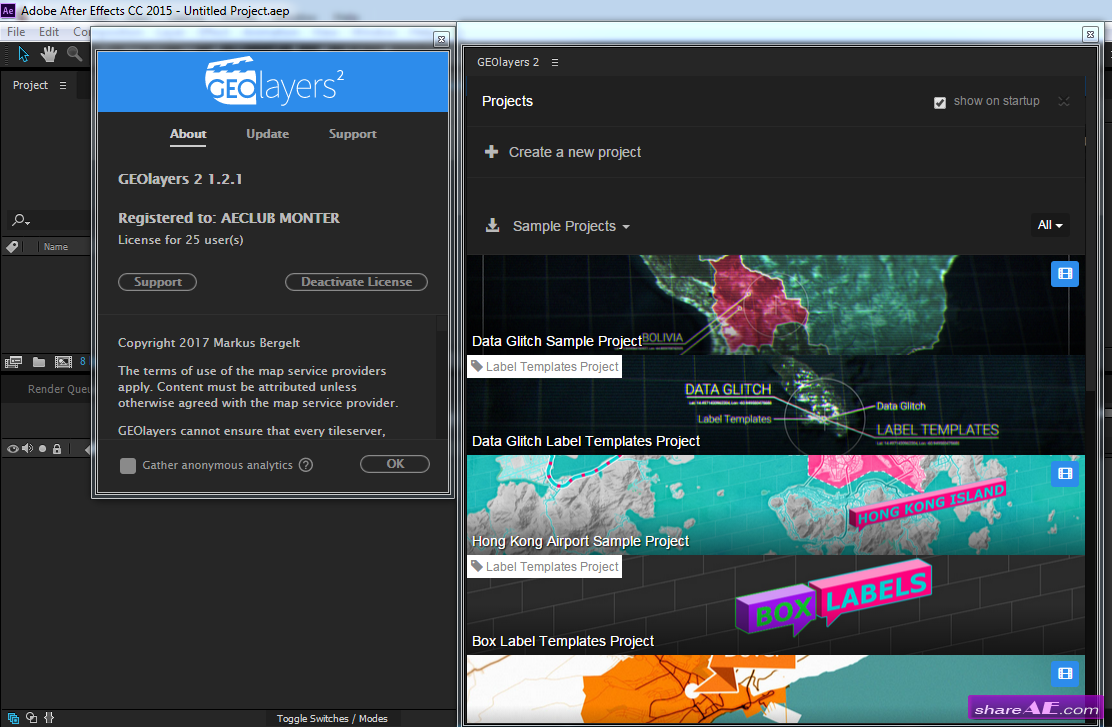Click the OK button in the About dialog
The width and height of the screenshot is (1112, 727).
pyautogui.click(x=394, y=463)
